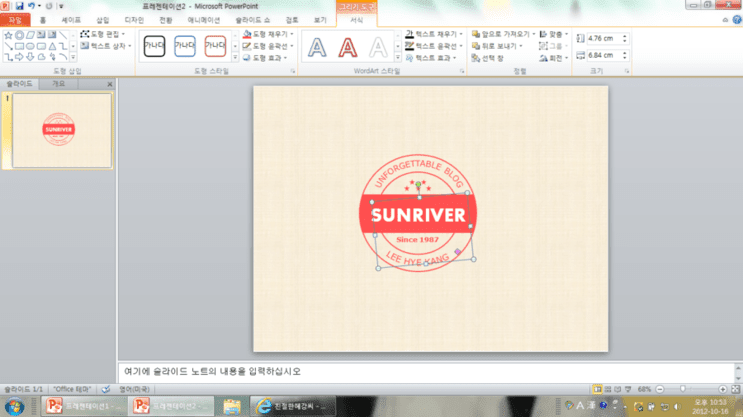This screenshot has height=417, width=743.
Task: Undo the last action
Action: tap(31, 6)
